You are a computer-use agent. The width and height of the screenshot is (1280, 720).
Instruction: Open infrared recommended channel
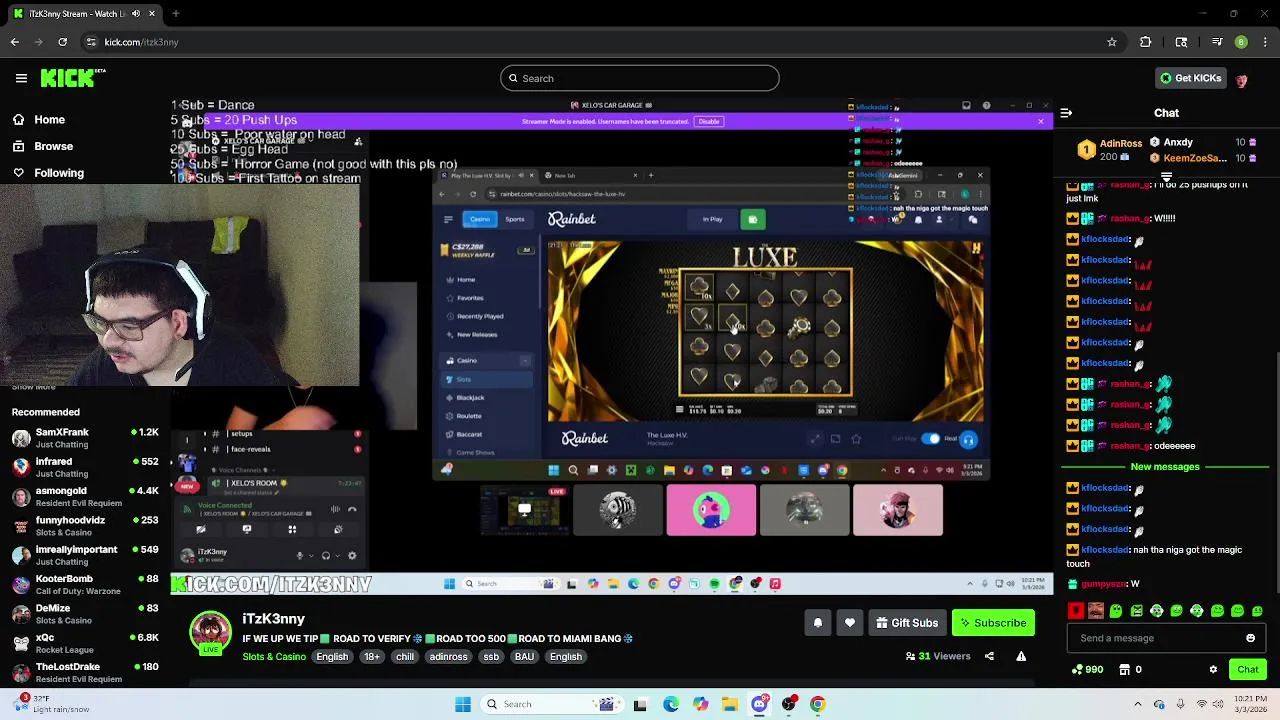[85, 467]
